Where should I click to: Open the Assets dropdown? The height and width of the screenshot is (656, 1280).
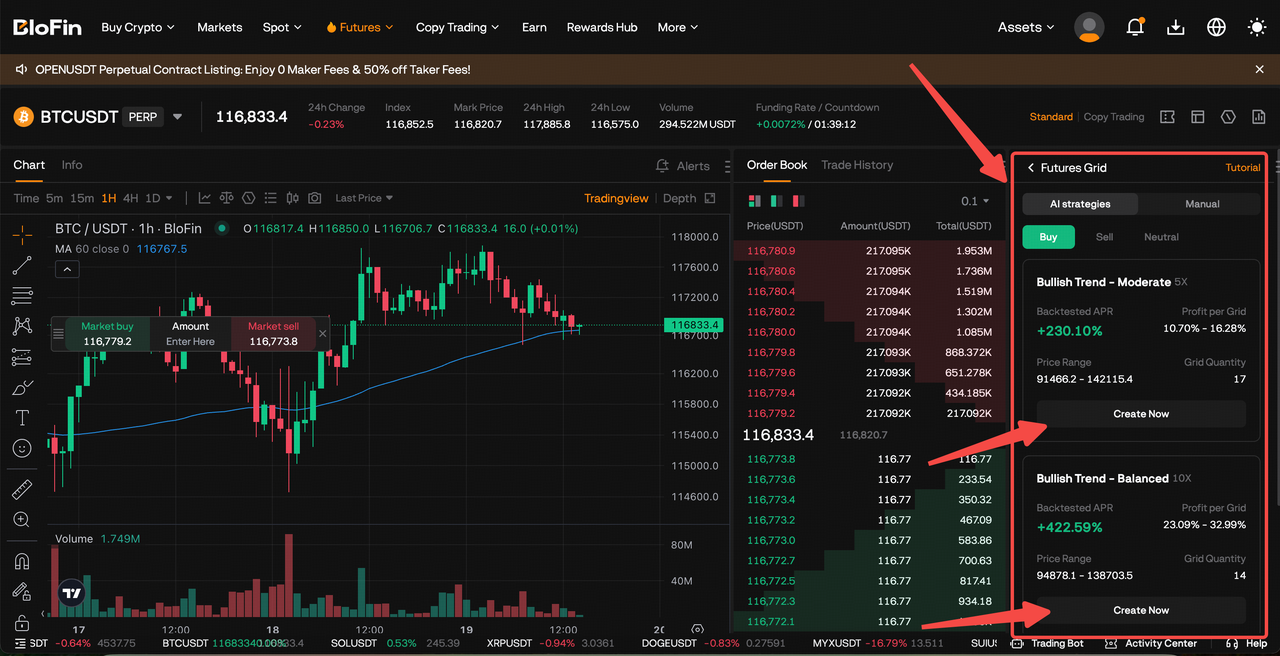pos(1026,27)
